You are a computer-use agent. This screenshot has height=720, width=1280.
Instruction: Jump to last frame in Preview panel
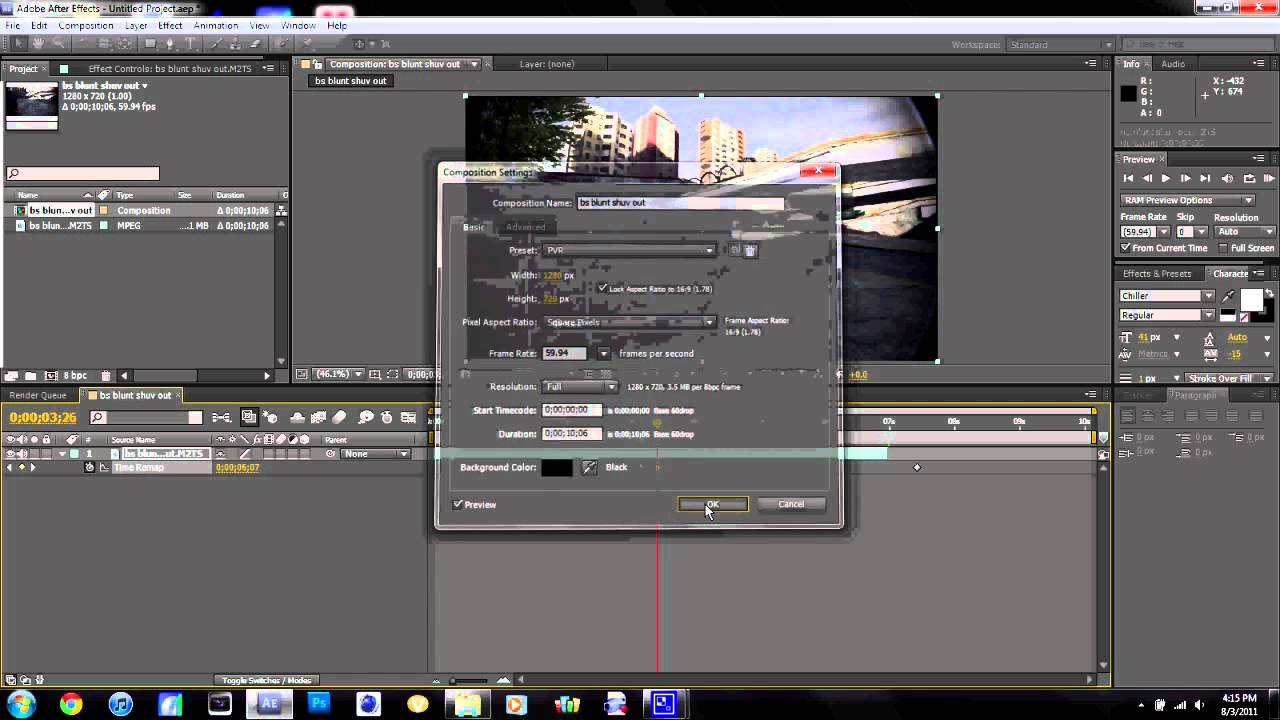click(x=1205, y=179)
